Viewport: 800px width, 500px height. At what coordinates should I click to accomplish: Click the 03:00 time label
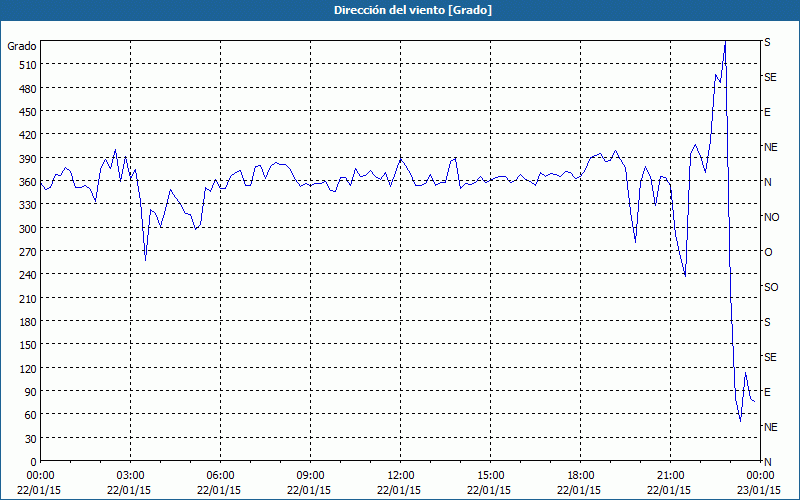130,476
